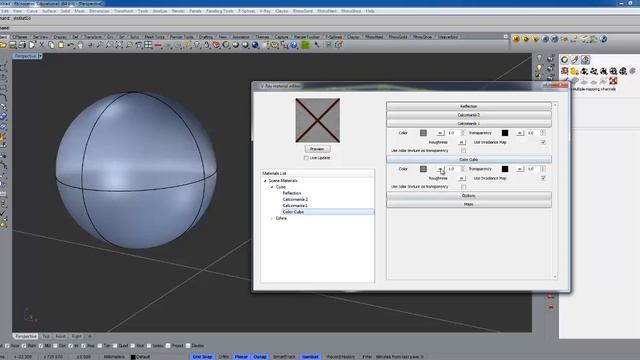Click Color swatch in Color Cubo
The height and width of the screenshot is (360, 640).
pyautogui.click(x=423, y=169)
